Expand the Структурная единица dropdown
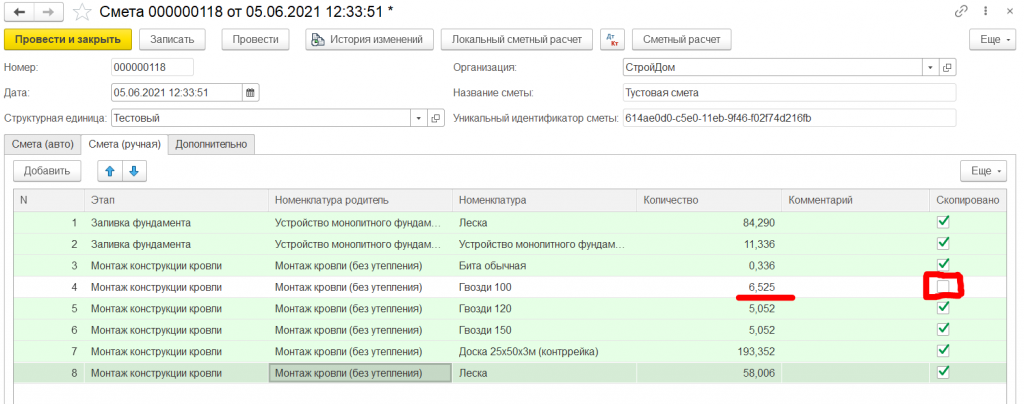1024x404 pixels. pos(418,118)
